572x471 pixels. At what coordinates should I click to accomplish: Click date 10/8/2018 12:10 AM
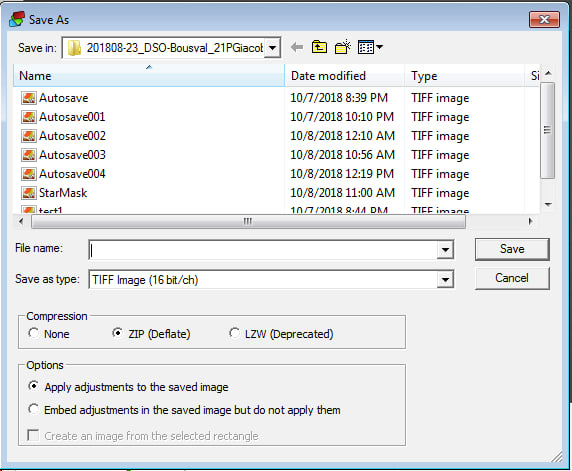pyautogui.click(x=343, y=136)
